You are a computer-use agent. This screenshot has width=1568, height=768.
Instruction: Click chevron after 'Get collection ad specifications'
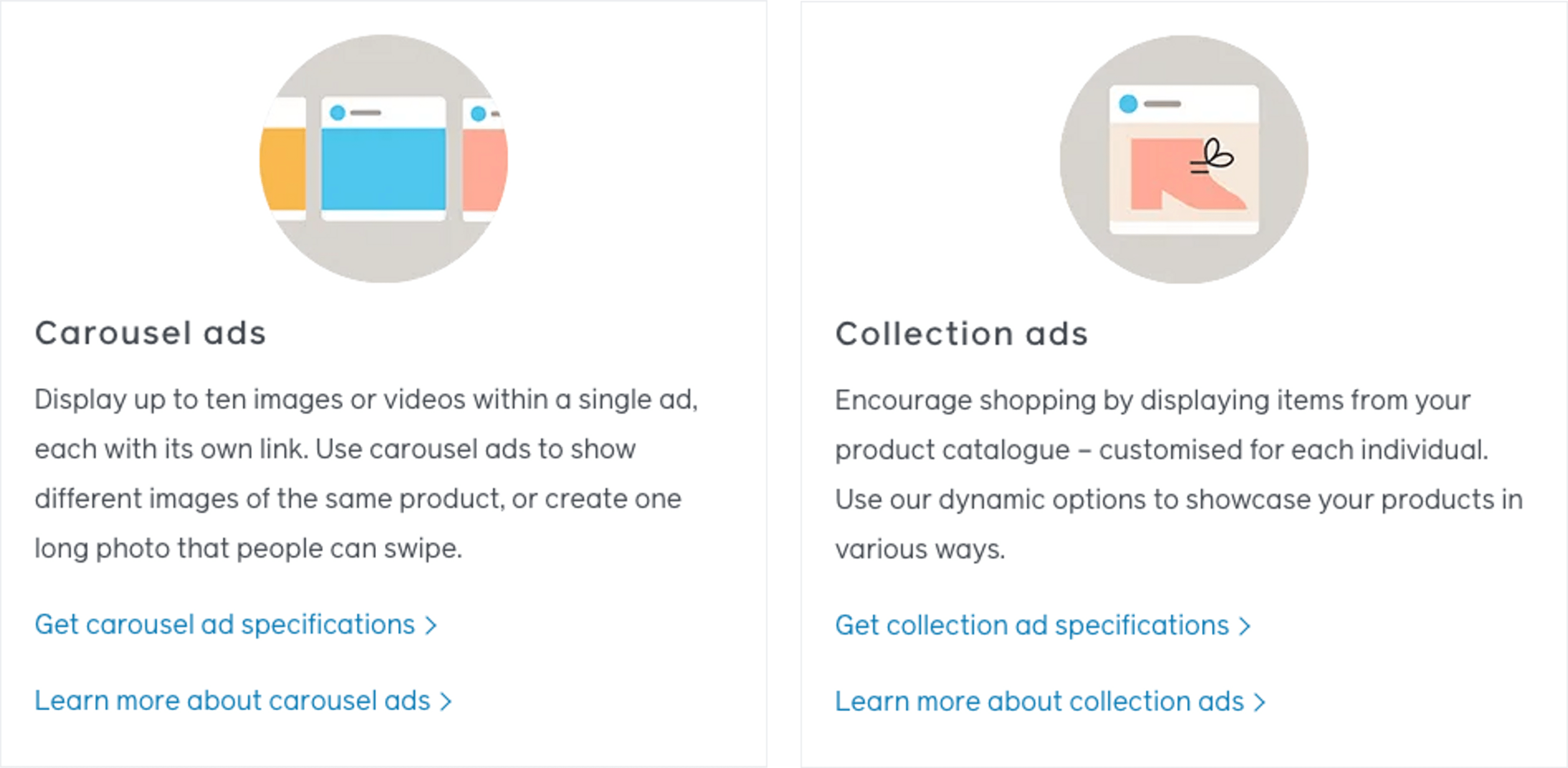[1245, 626]
